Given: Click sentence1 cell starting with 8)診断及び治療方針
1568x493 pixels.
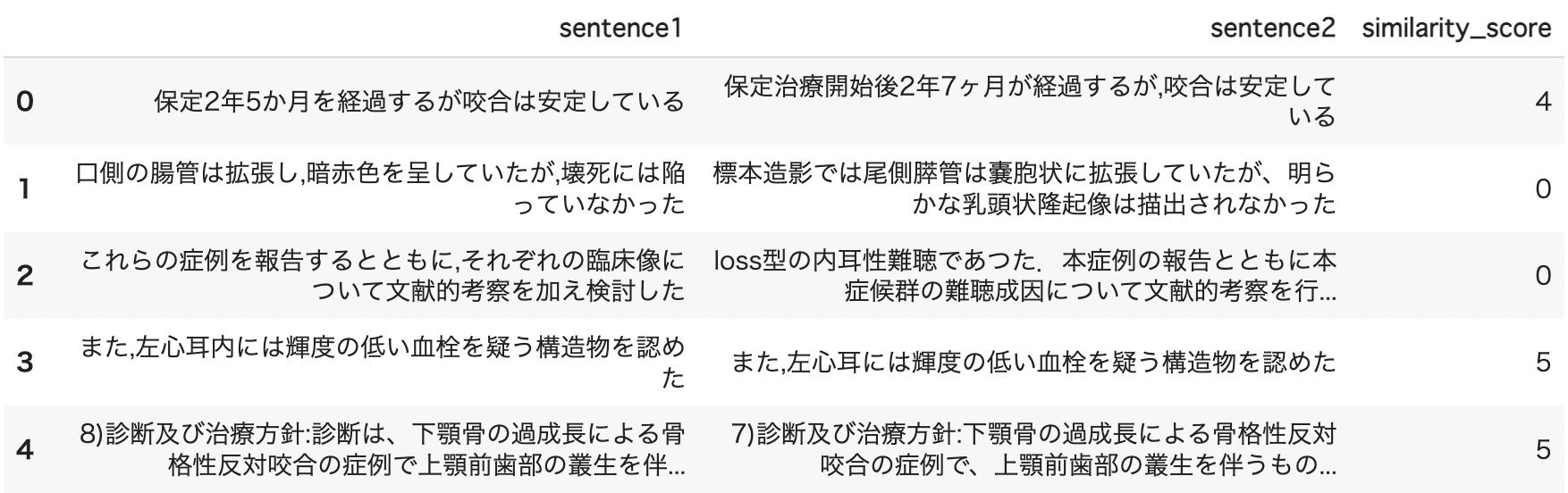Looking at the screenshot, I should 383,449.
